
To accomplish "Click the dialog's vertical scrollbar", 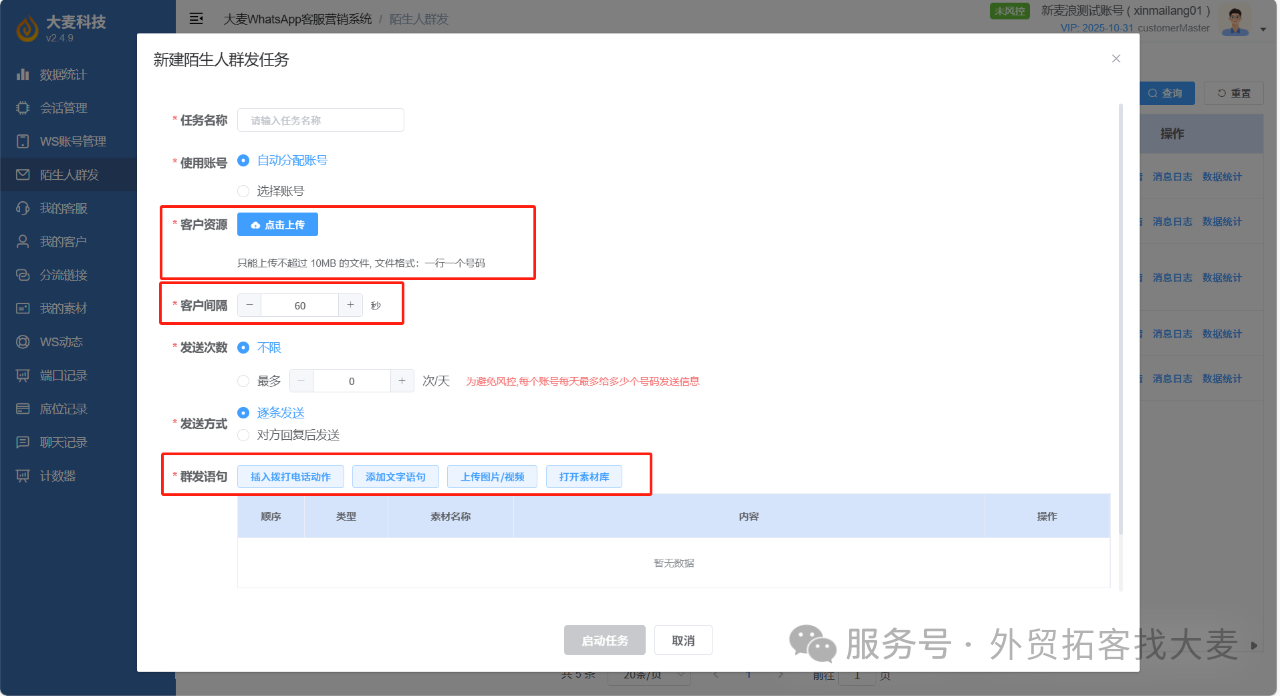I will pos(1120,320).
